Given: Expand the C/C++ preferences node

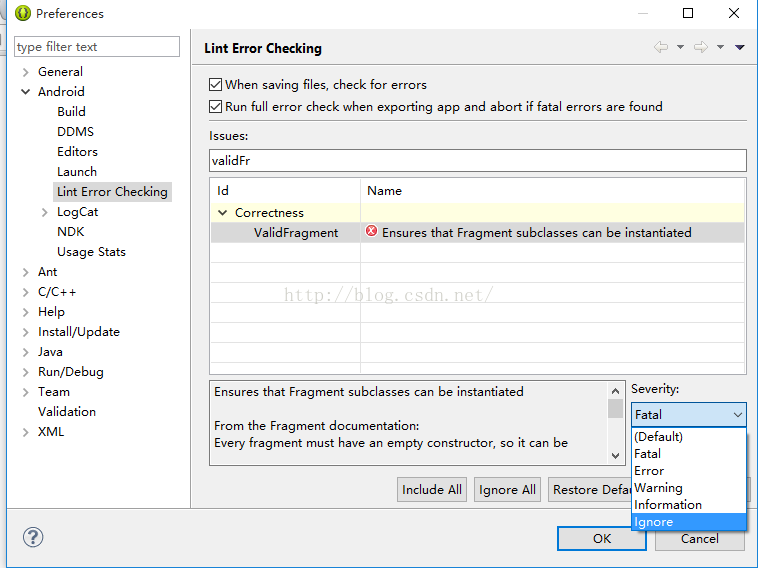Looking at the screenshot, I should click(x=26, y=292).
